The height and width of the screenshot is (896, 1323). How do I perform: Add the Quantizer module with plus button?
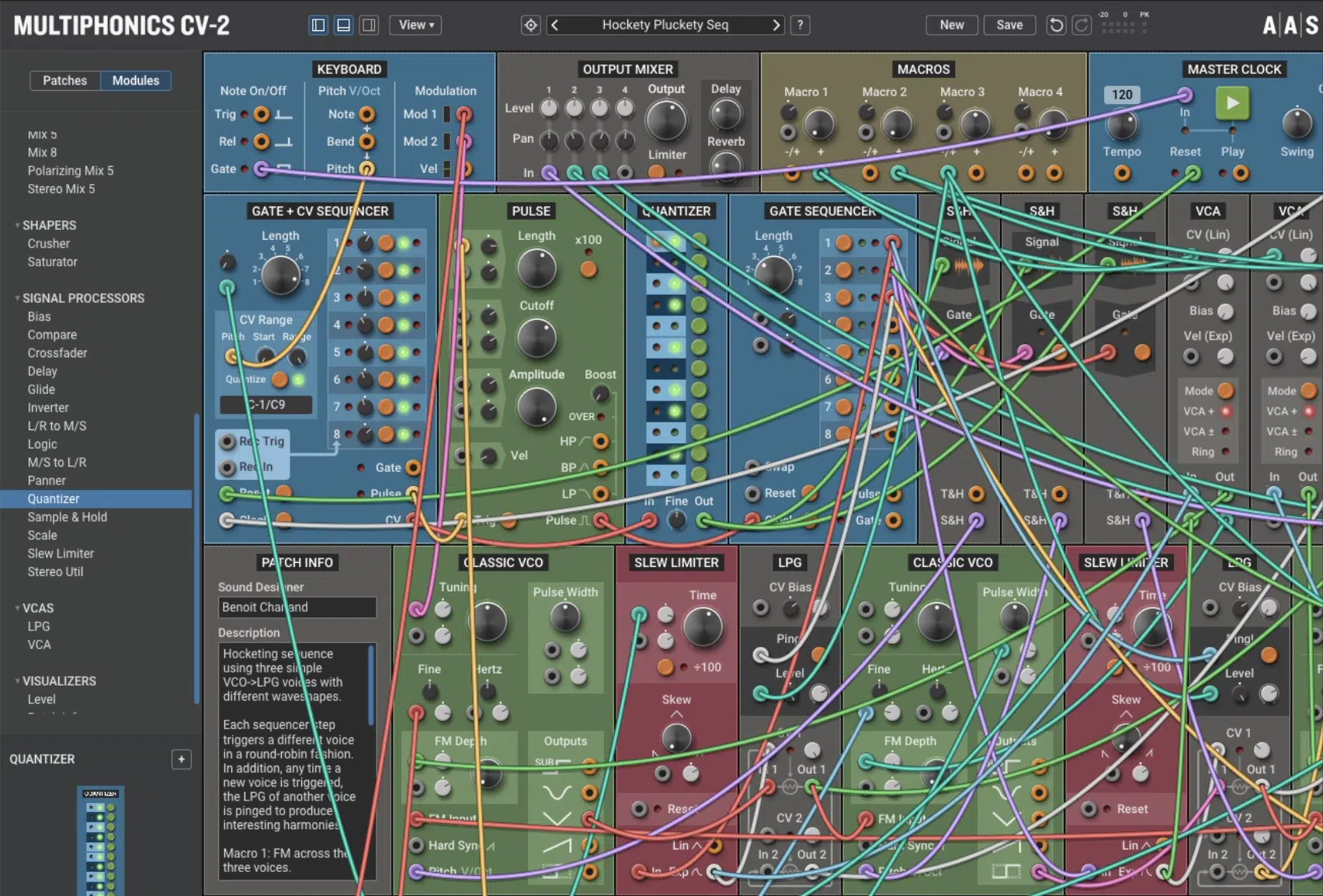pos(181,759)
